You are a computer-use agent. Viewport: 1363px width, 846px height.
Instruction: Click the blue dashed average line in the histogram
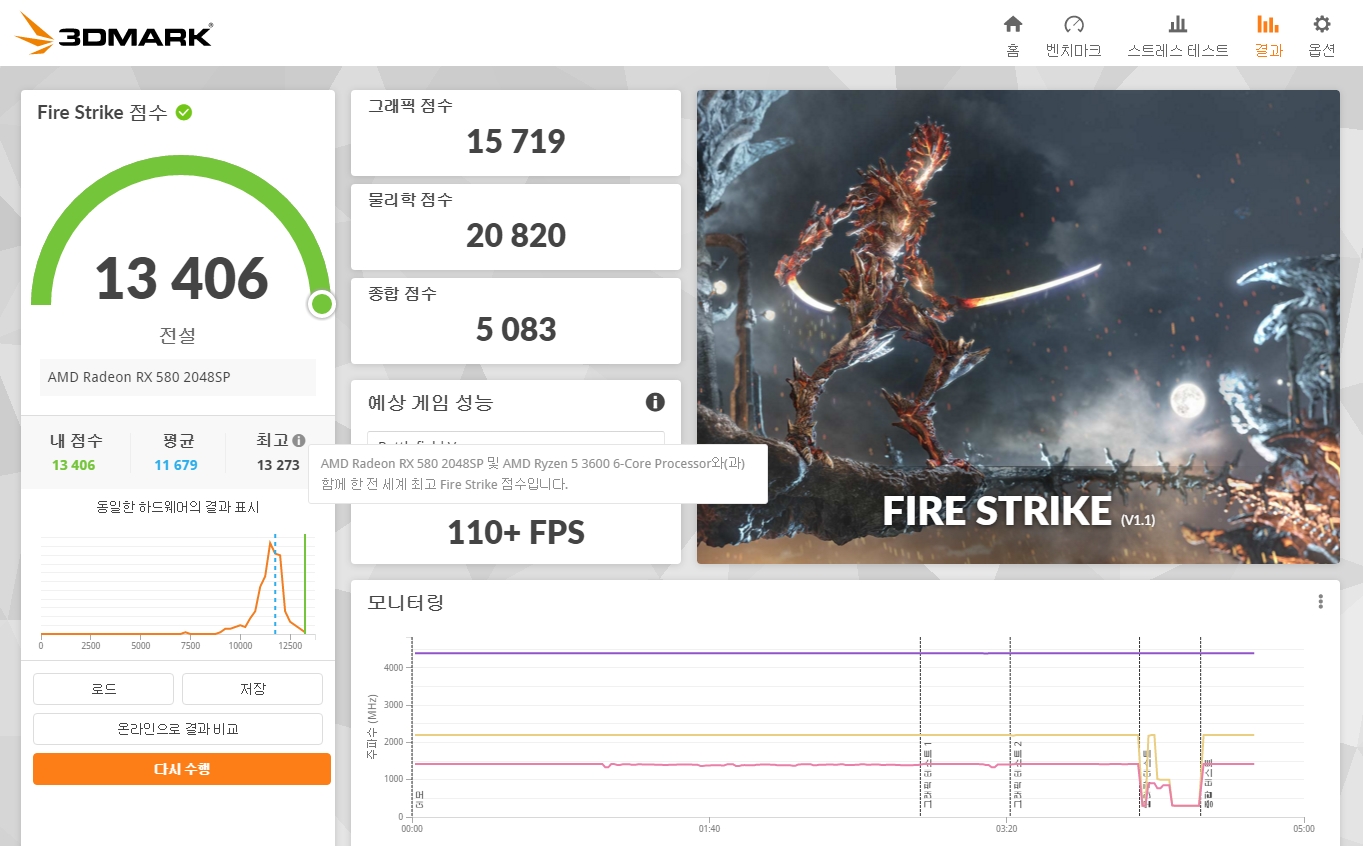275,583
